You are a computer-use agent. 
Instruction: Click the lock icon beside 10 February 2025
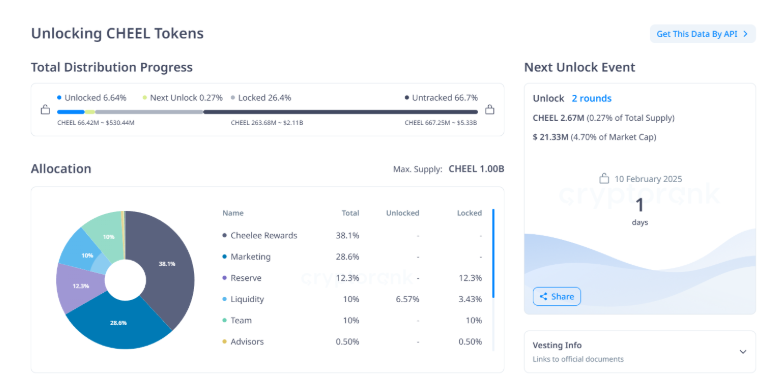(604, 178)
